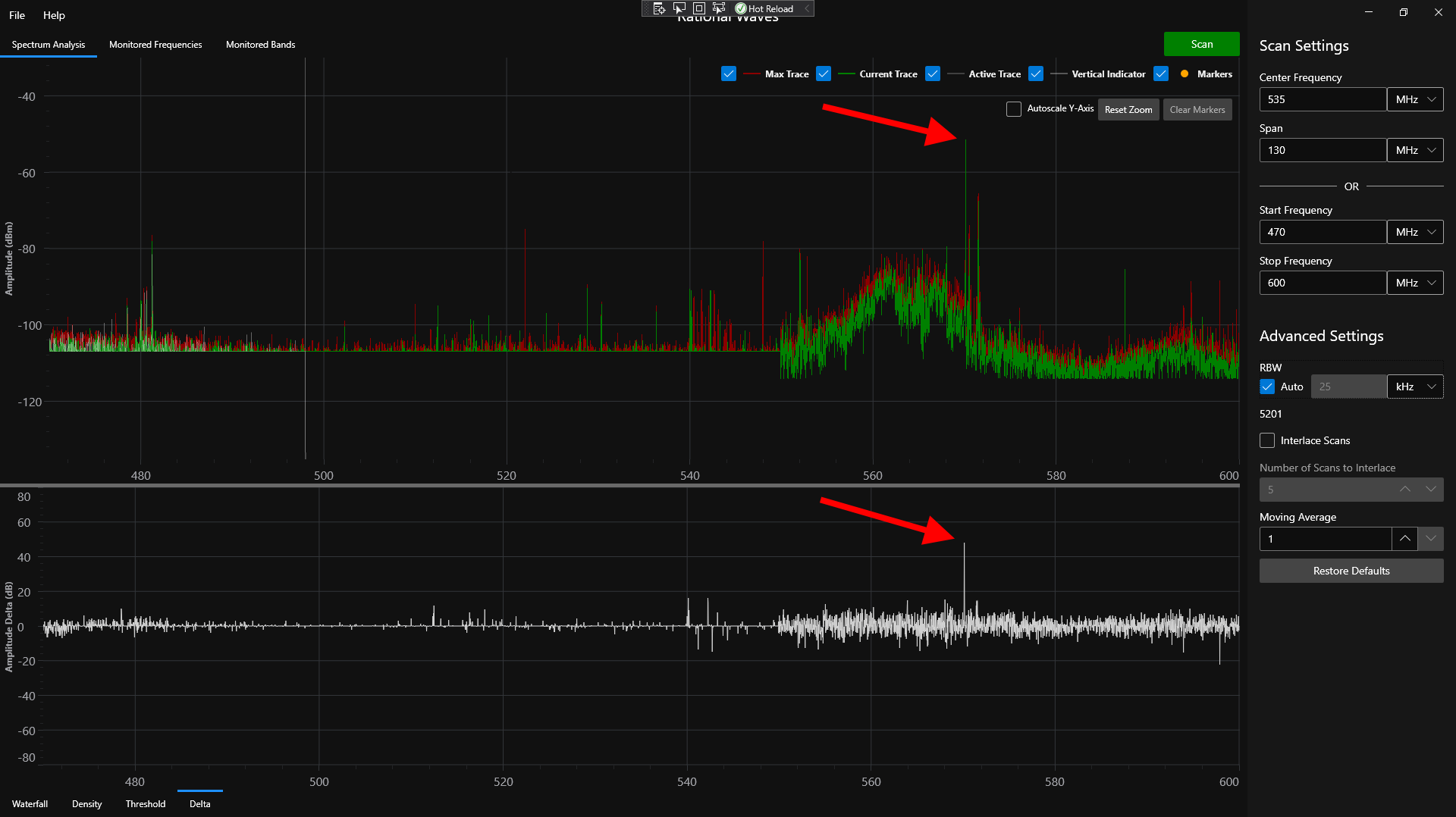Open the RBW kHz unit dropdown
The image size is (1456, 817).
pyautogui.click(x=1415, y=387)
